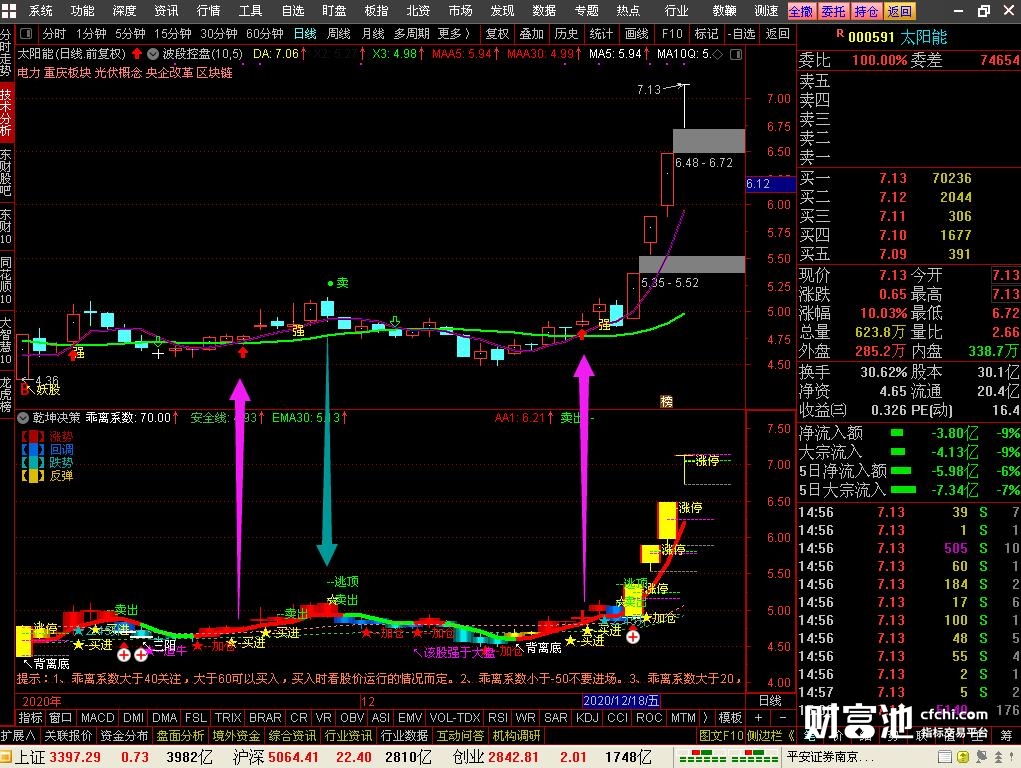Switch to 5分钟 period
This screenshot has width=1021, height=768.
click(130, 33)
